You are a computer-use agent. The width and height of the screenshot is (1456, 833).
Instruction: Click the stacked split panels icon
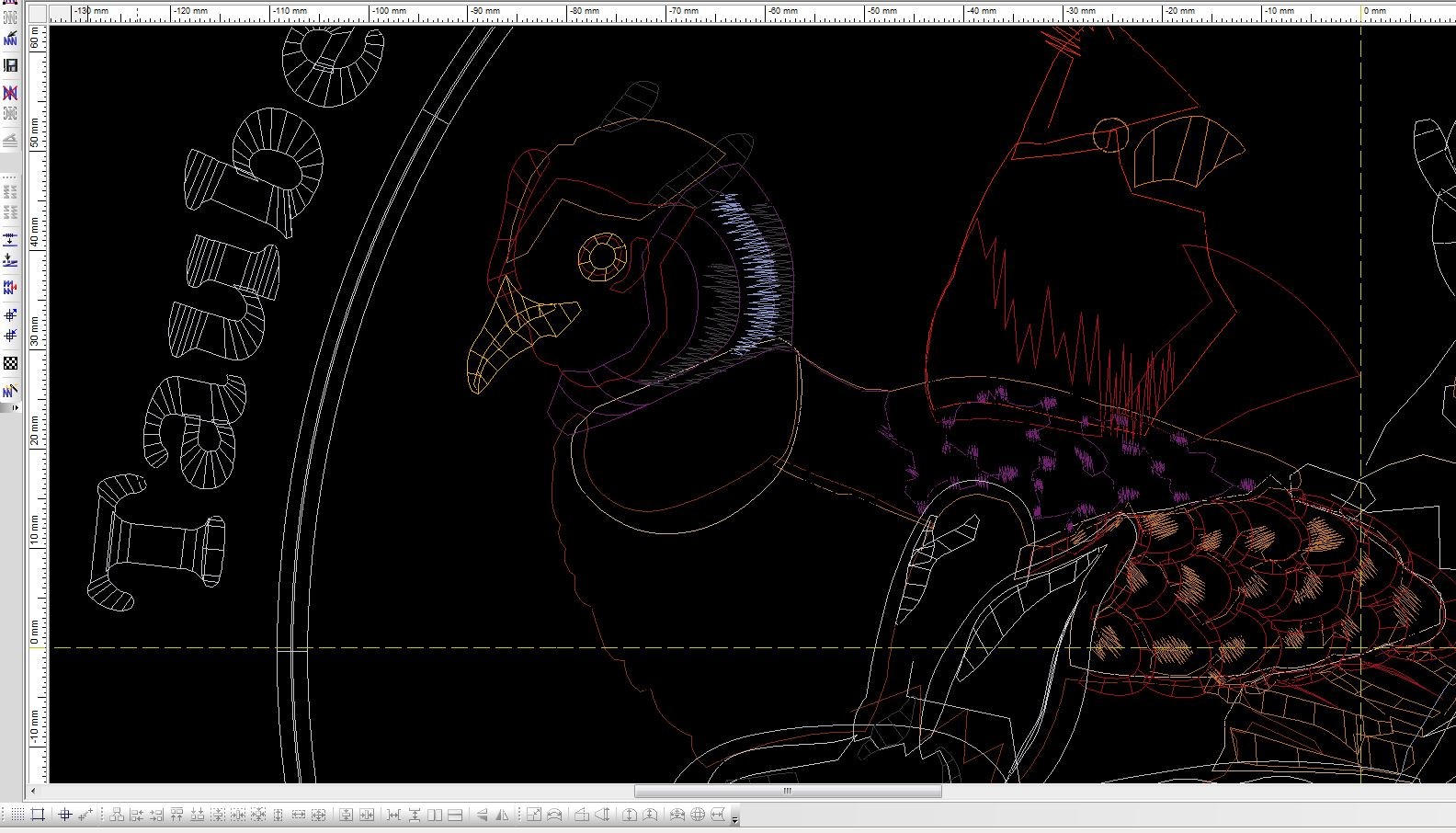[454, 815]
